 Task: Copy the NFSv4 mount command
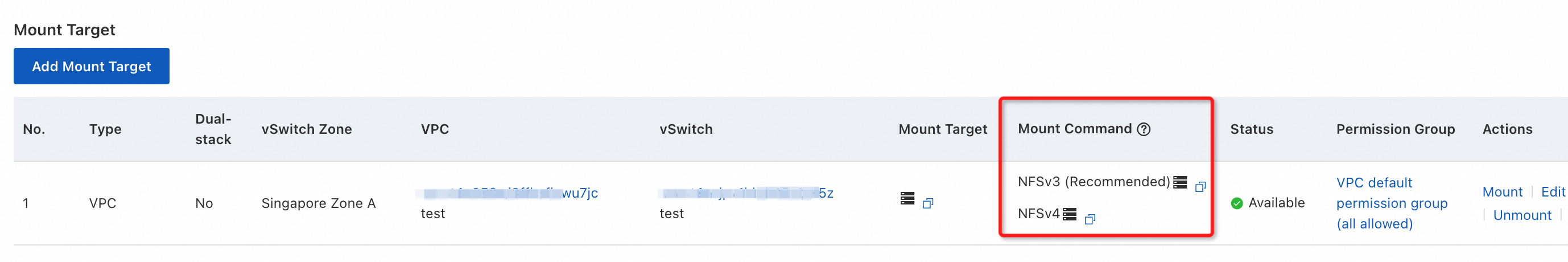[x=1090, y=219]
